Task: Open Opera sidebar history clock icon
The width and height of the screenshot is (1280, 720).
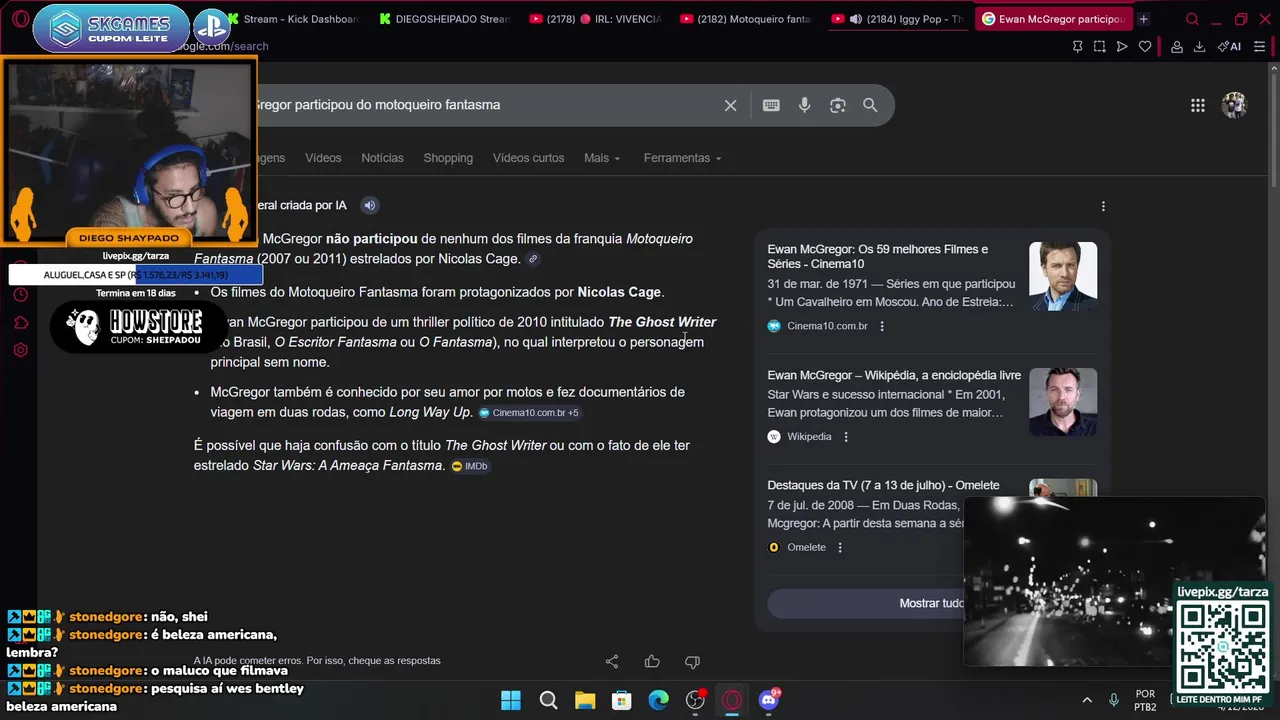Action: 20,295
